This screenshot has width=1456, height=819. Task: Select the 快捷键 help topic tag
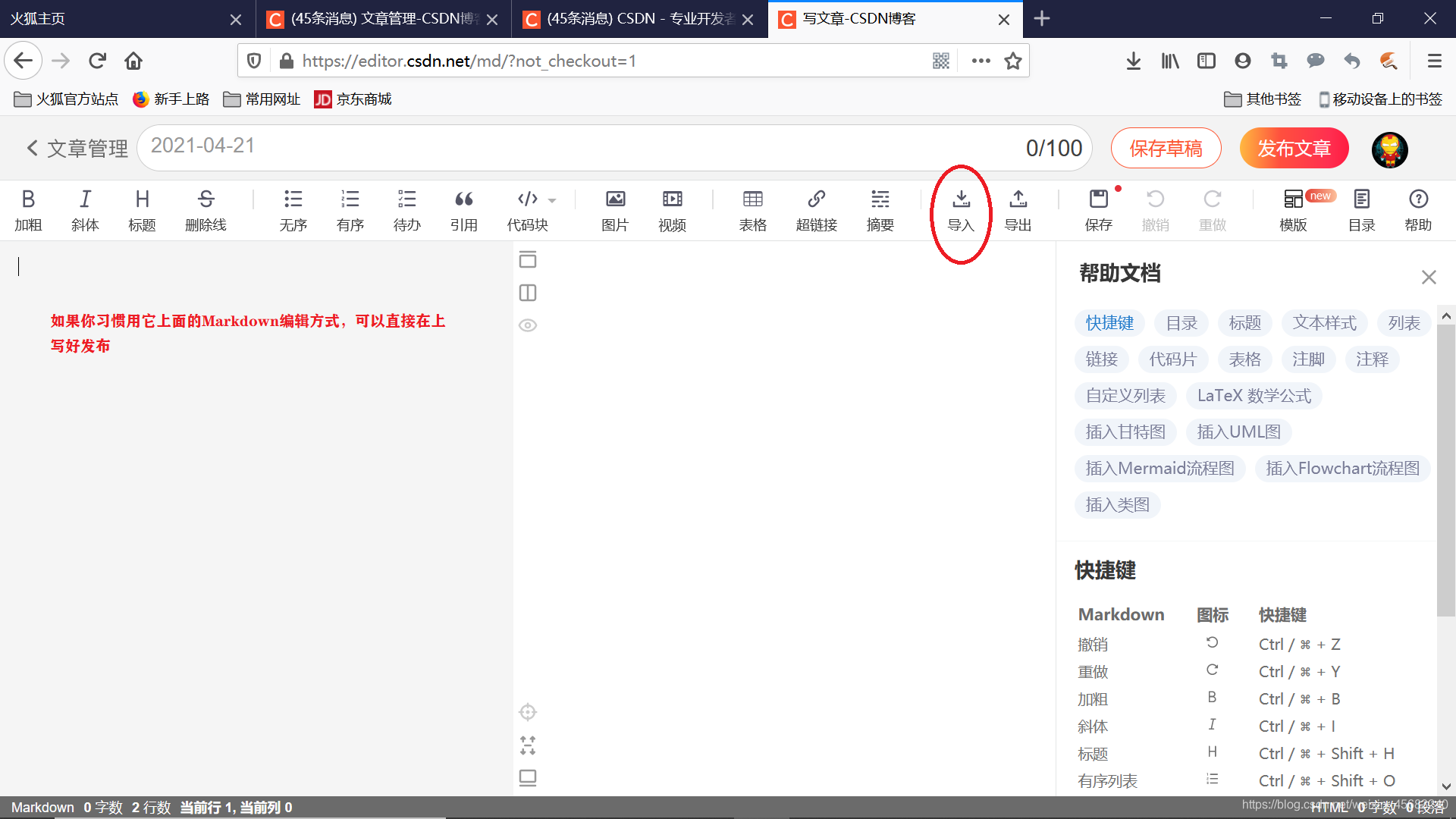[1109, 323]
